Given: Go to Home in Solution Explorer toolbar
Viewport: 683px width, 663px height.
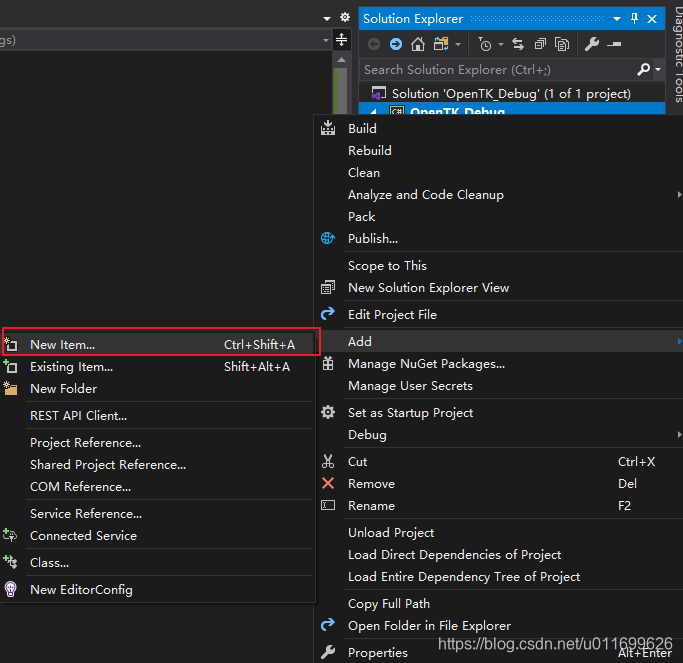Looking at the screenshot, I should pos(418,44).
